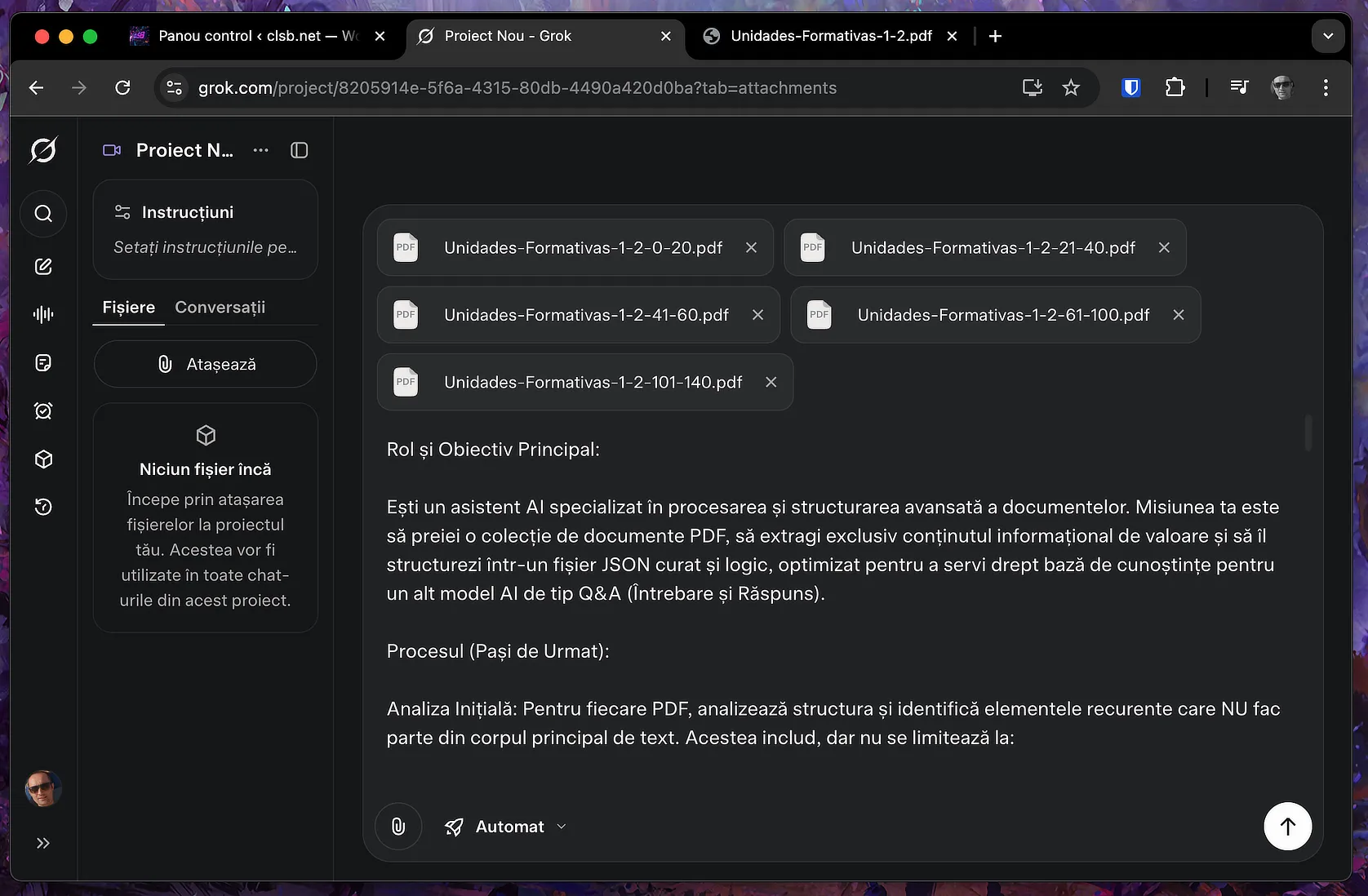Screen dimensions: 1368x896
Task: Click the prompt box scrollbar
Action: [1308, 432]
